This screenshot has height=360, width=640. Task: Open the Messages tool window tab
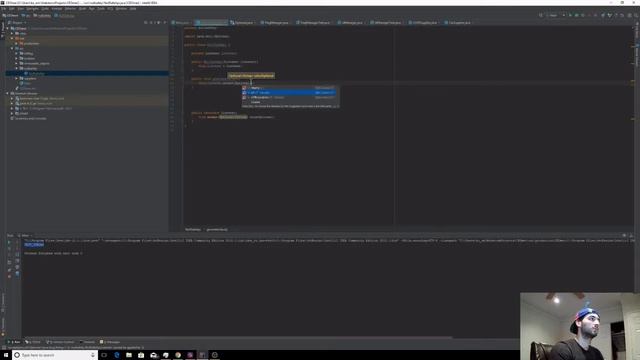(x=110, y=342)
